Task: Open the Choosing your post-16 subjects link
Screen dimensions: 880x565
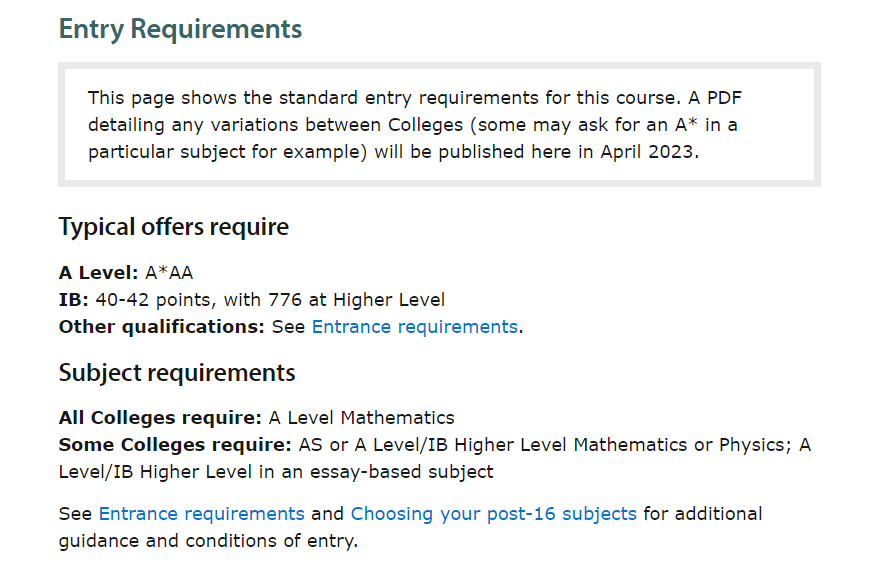Action: coord(494,514)
